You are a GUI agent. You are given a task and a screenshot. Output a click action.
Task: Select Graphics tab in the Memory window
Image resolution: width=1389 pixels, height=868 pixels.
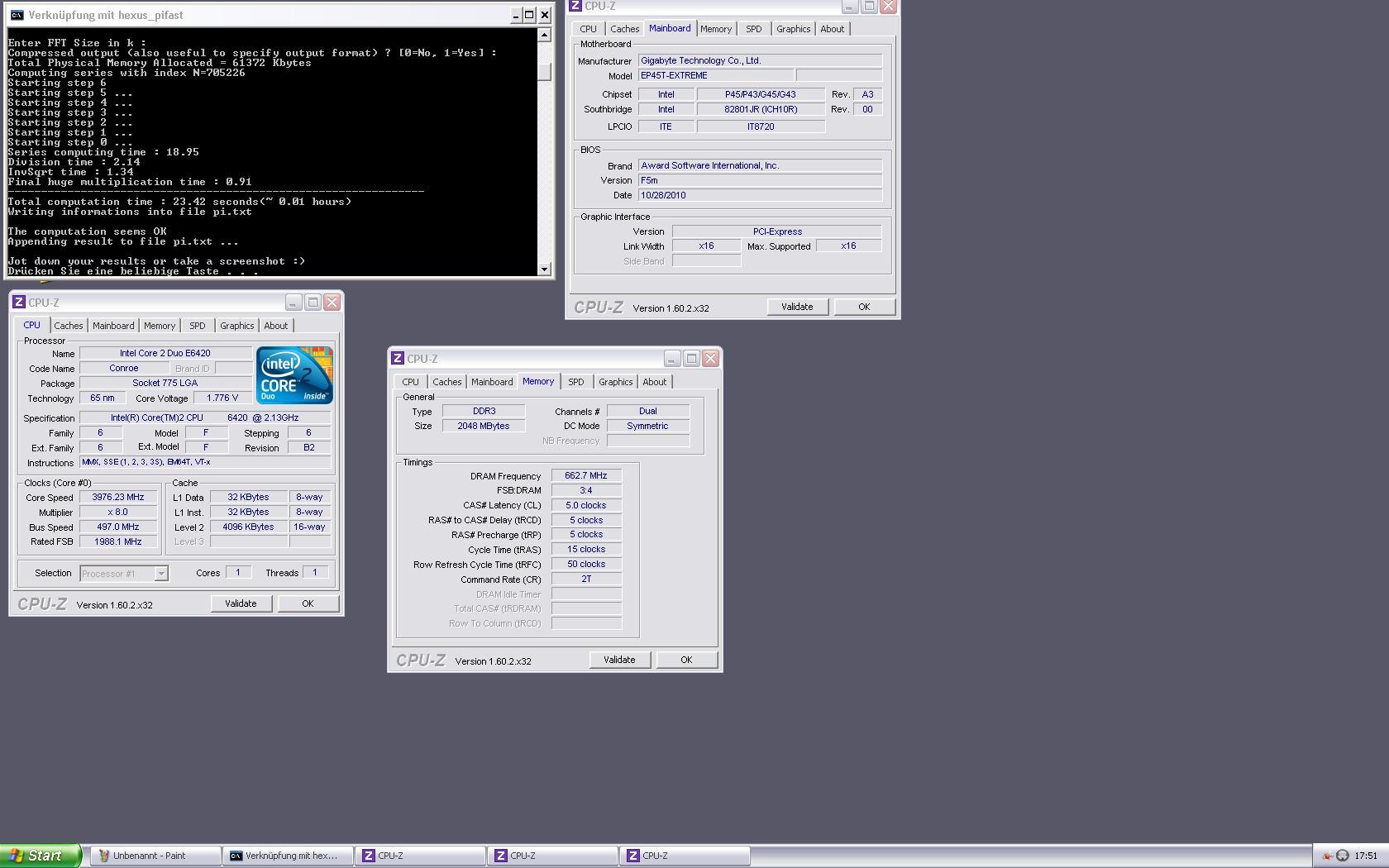tap(616, 382)
